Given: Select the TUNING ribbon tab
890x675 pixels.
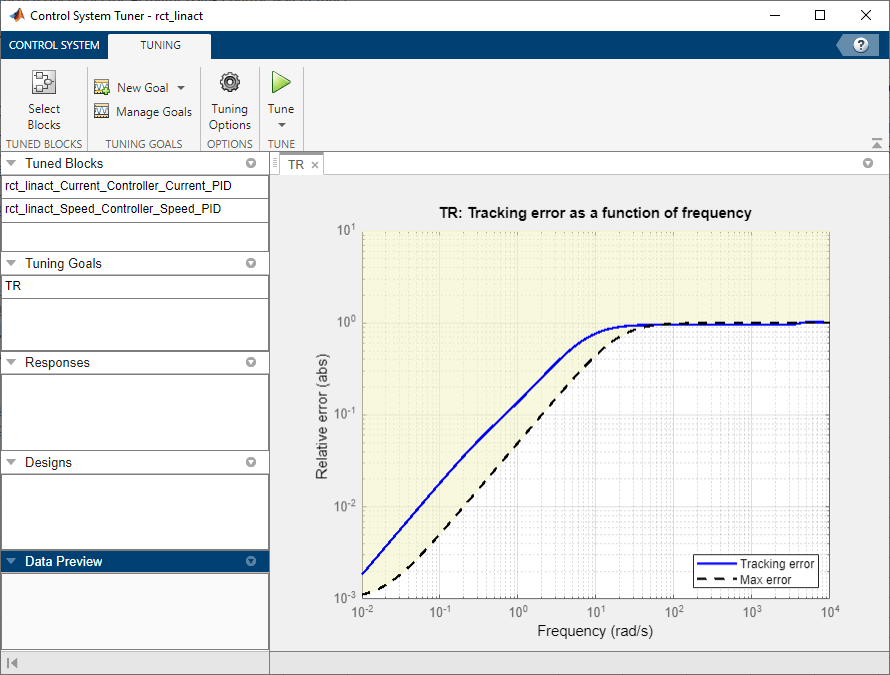Looking at the screenshot, I should [x=160, y=45].
